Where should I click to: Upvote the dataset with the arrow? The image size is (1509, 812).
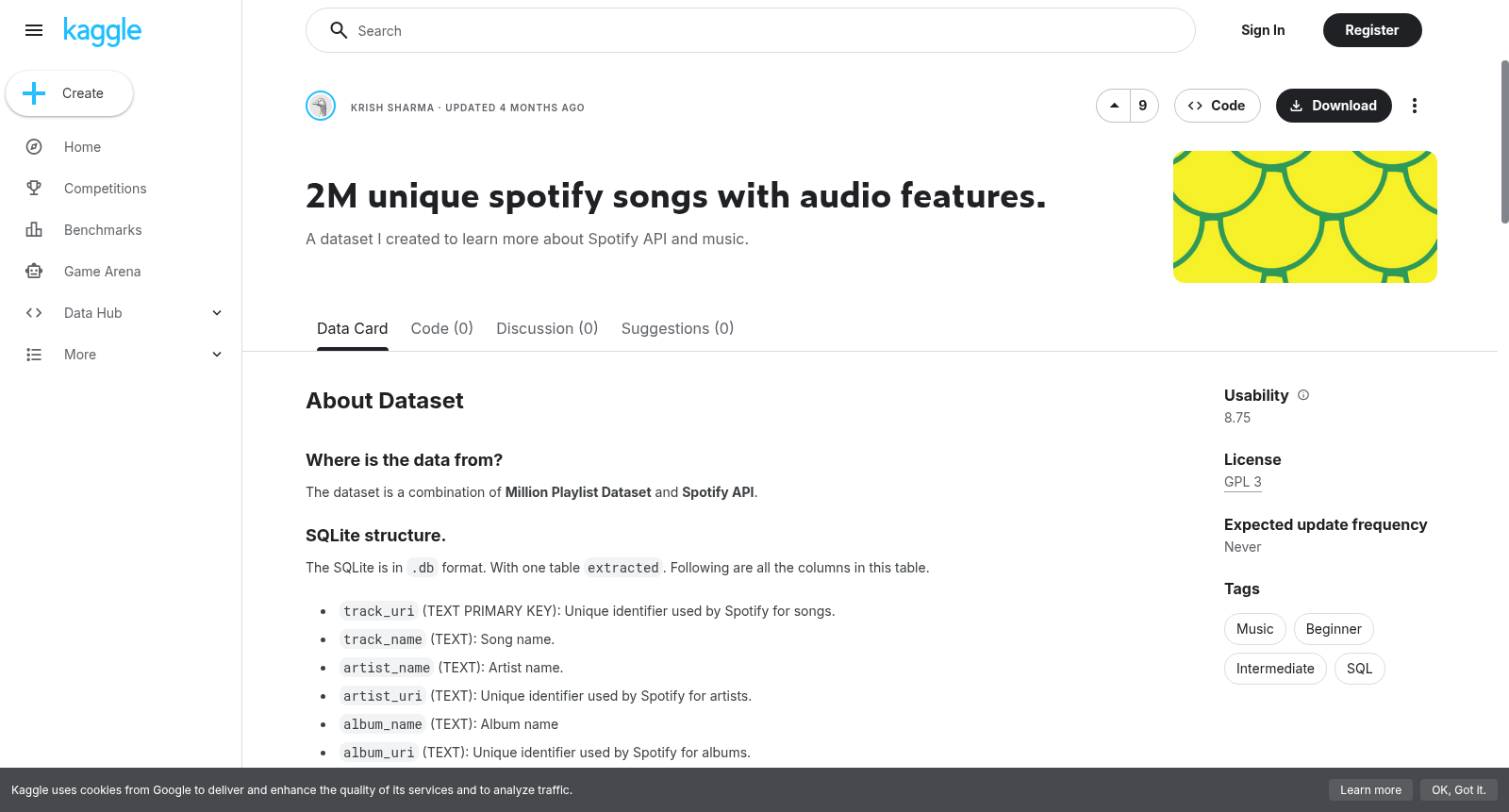click(1114, 106)
